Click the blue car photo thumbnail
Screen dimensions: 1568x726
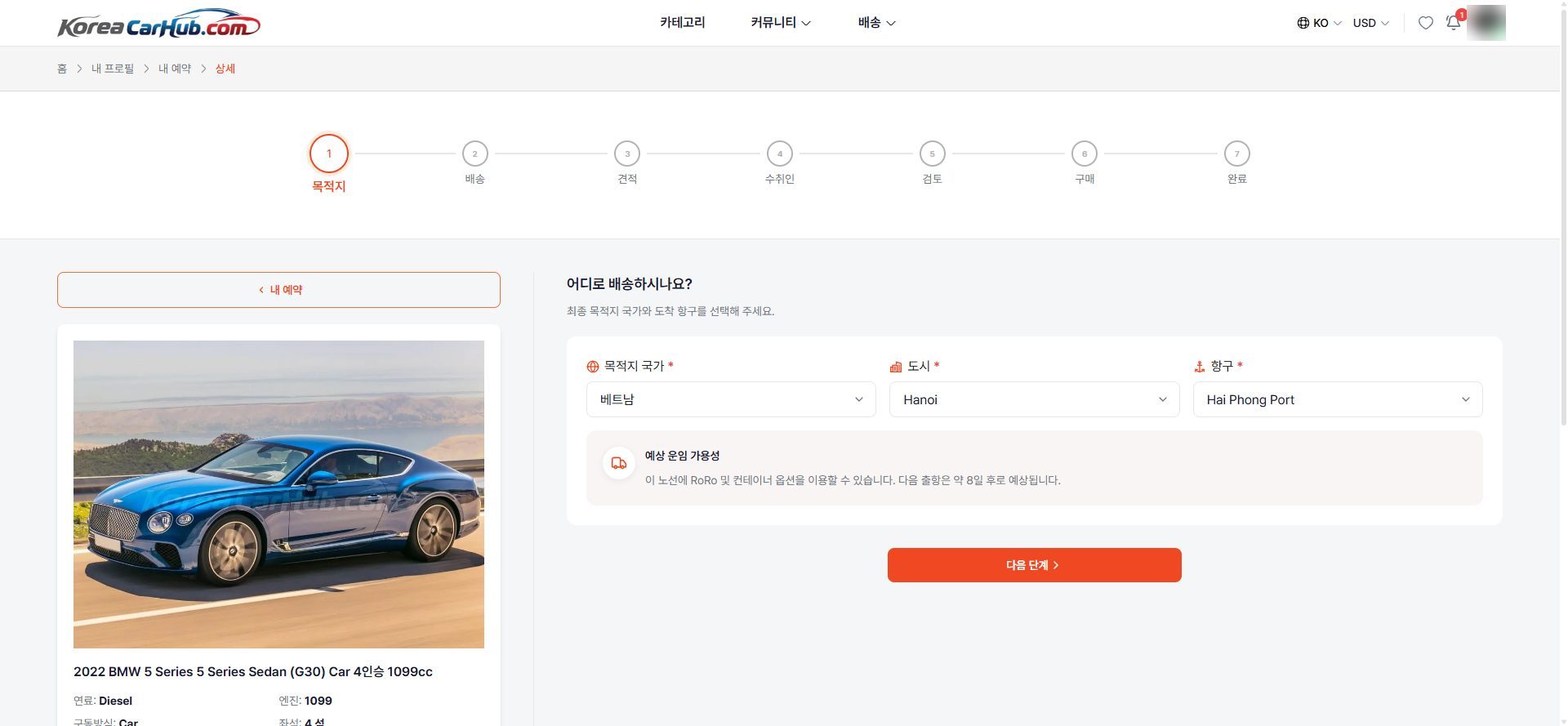pos(278,494)
